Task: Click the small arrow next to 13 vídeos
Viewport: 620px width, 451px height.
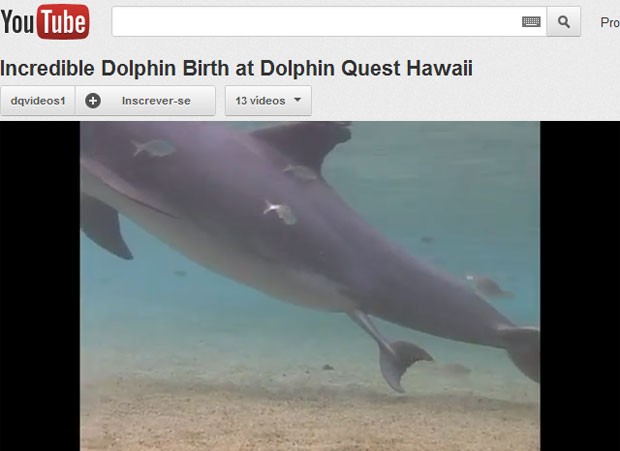Action: coord(298,100)
